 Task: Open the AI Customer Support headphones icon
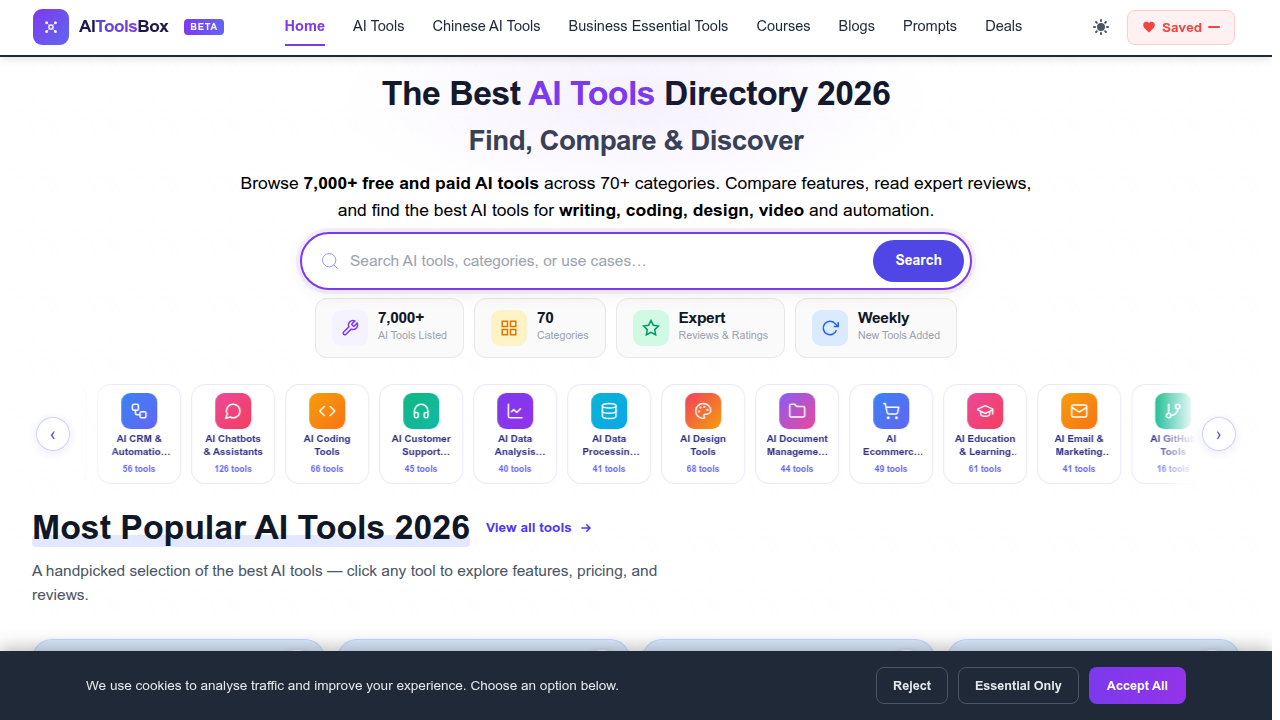(x=421, y=411)
